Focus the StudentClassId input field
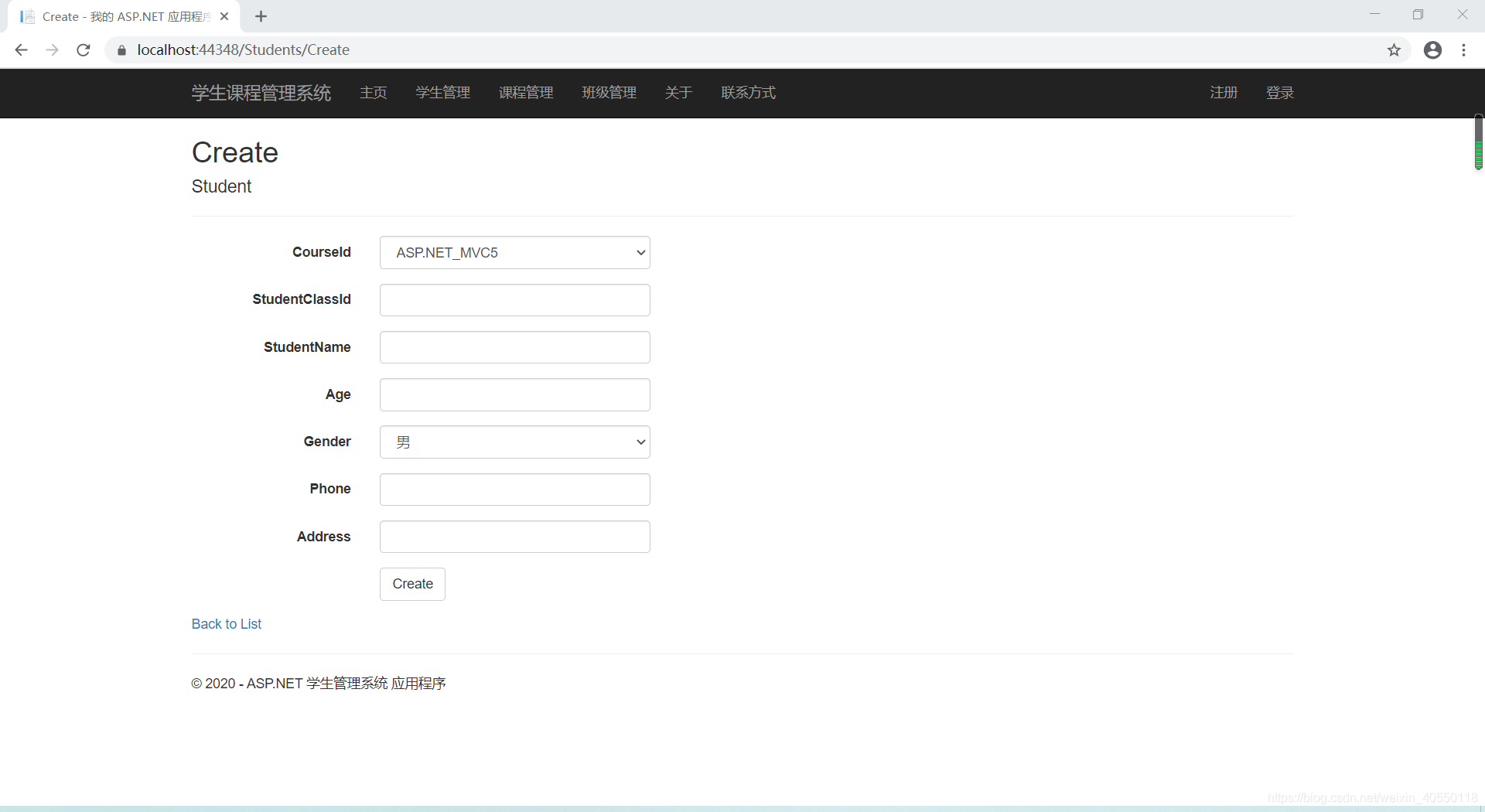Viewport: 1485px width, 812px height. point(515,300)
